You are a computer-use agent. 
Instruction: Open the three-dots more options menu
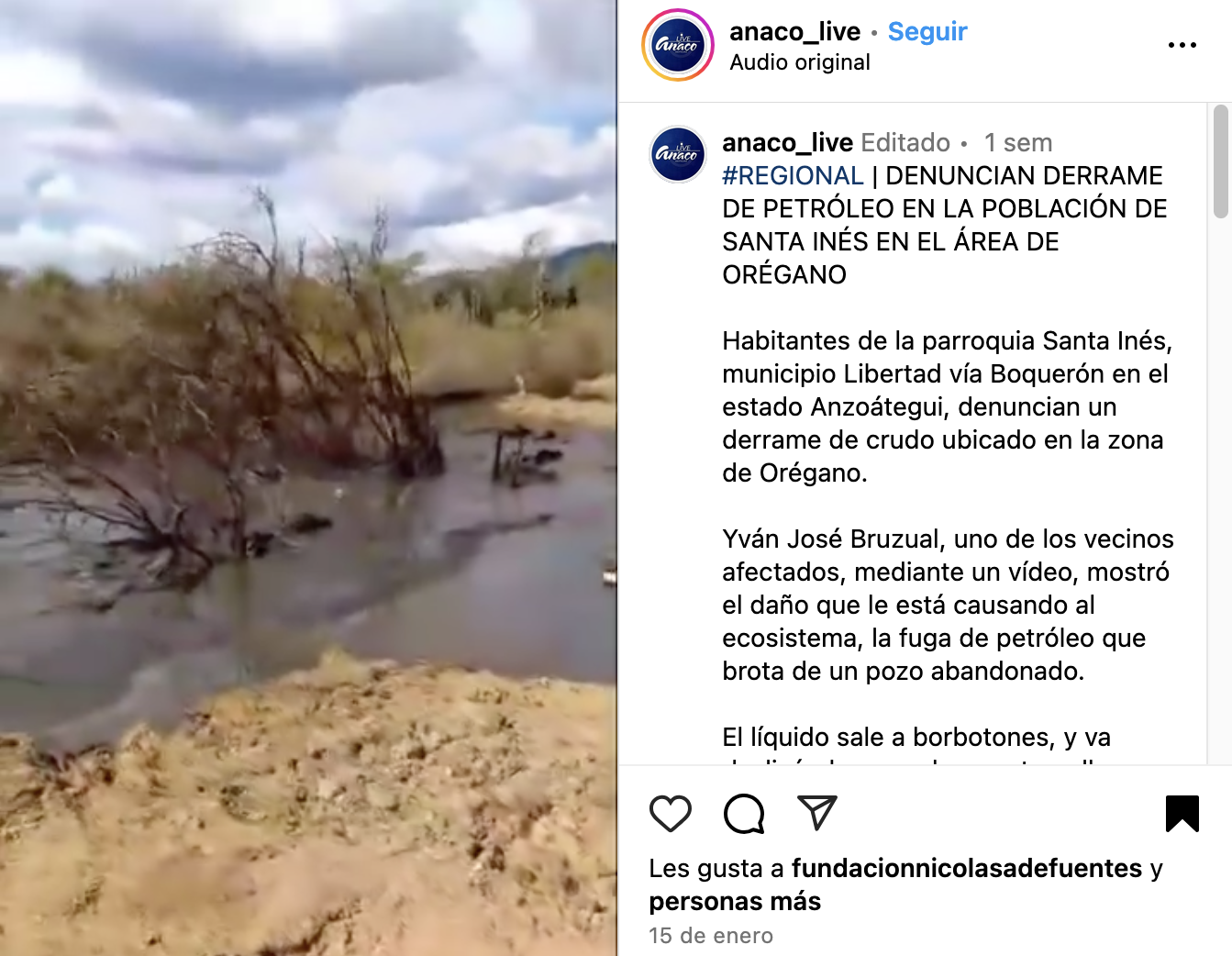1182,45
